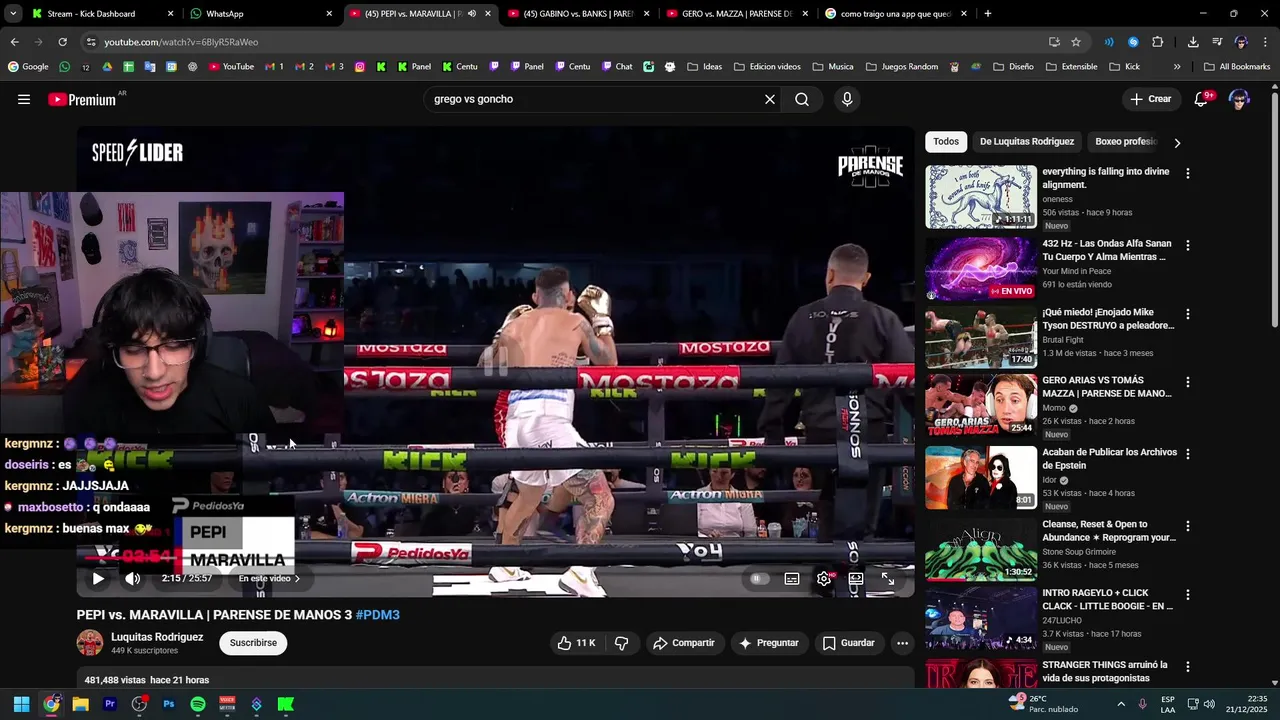The image size is (1280, 720).
Task: Open the 'everything is falling into divine alignment' thumbnail
Action: [x=981, y=197]
